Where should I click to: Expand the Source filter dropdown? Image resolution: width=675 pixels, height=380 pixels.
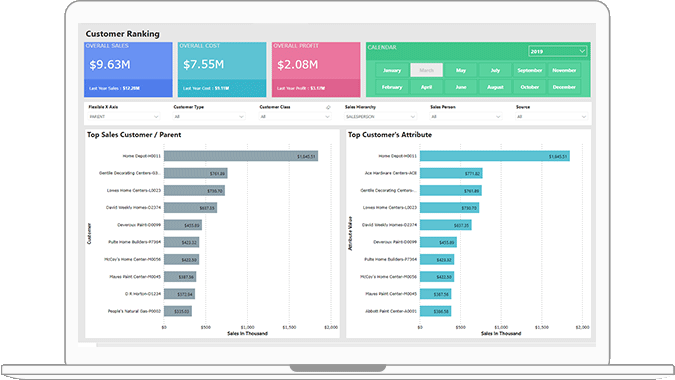[551, 117]
